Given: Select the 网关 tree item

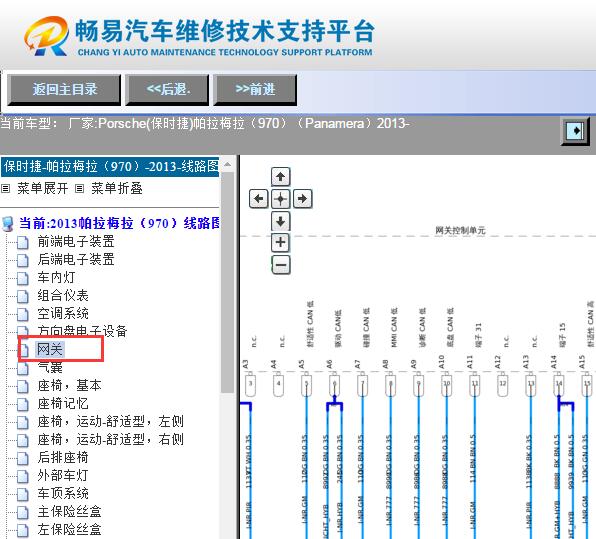Looking at the screenshot, I should pos(50,349).
